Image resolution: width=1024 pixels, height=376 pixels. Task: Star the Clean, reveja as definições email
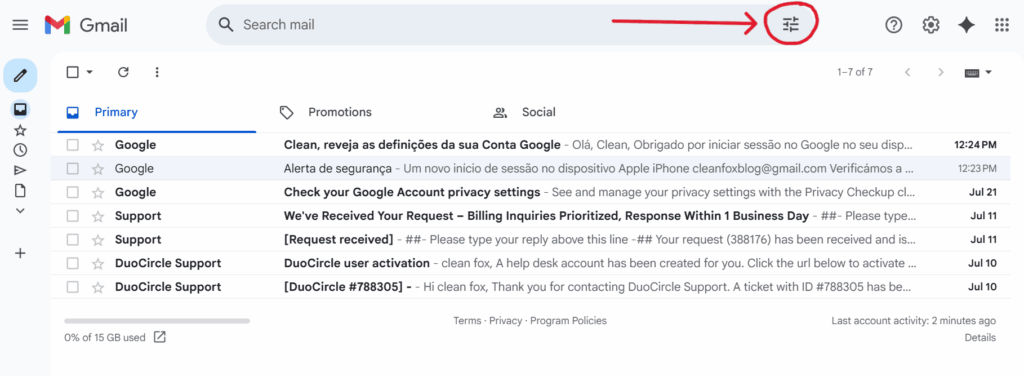[x=98, y=145]
